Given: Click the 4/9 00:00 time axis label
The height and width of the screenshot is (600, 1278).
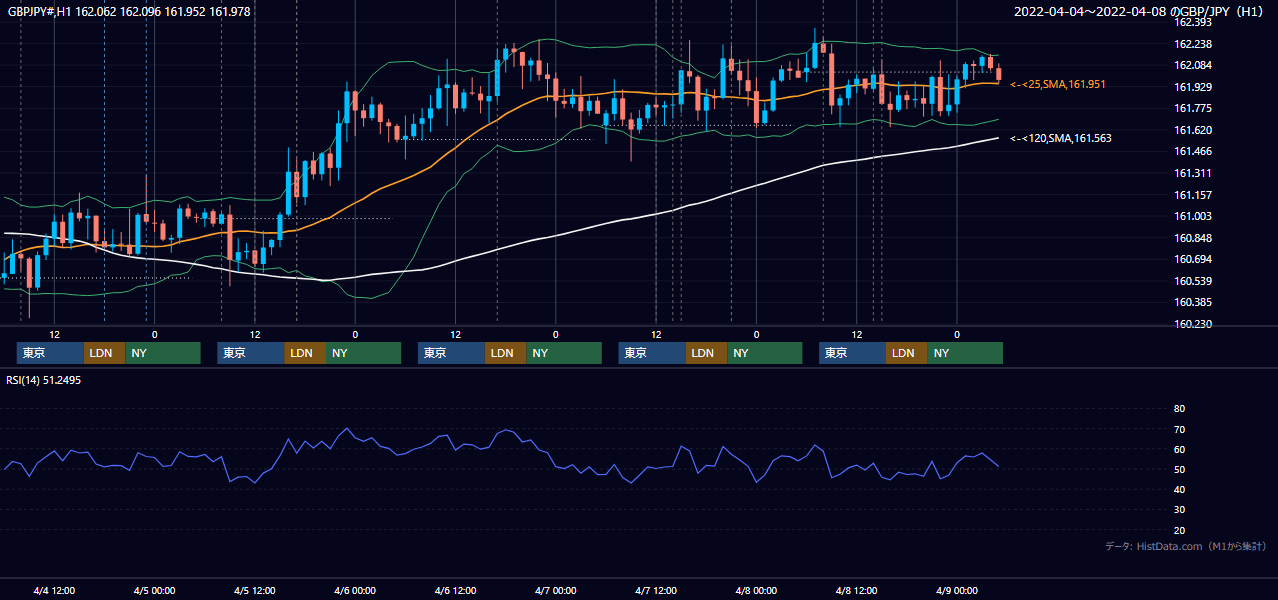Looking at the screenshot, I should click(957, 590).
